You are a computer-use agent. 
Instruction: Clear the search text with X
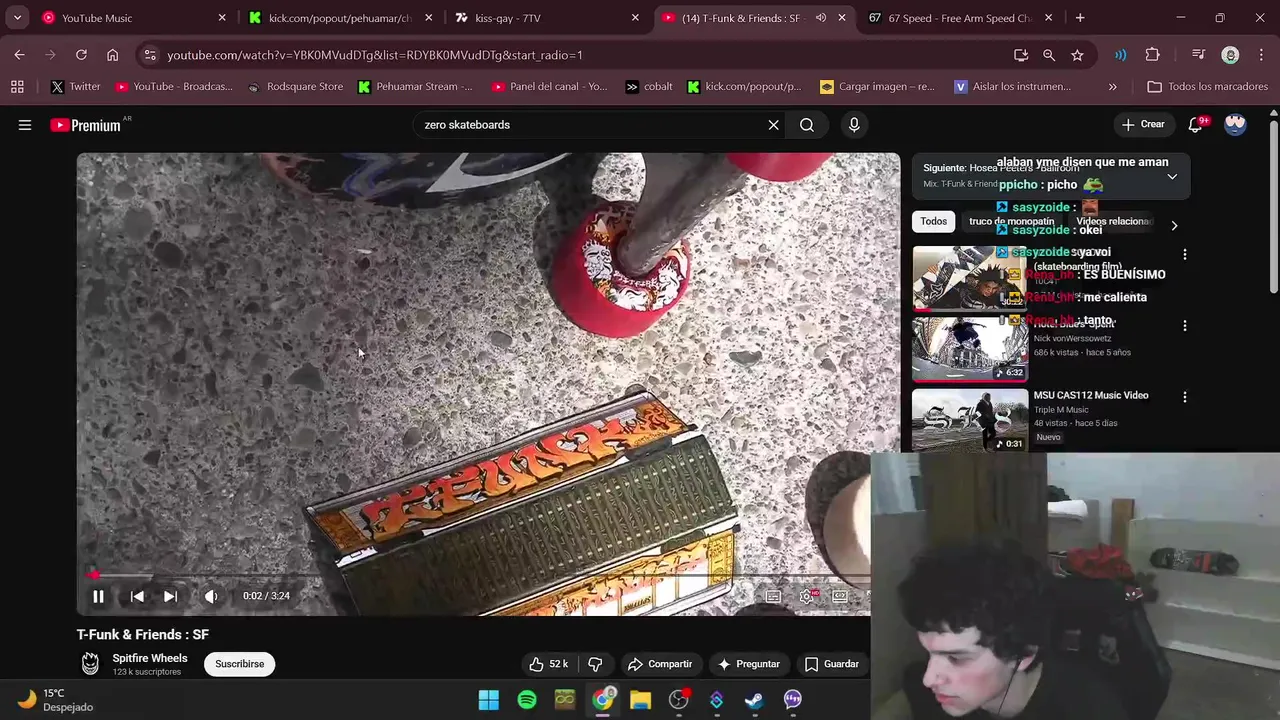(773, 125)
